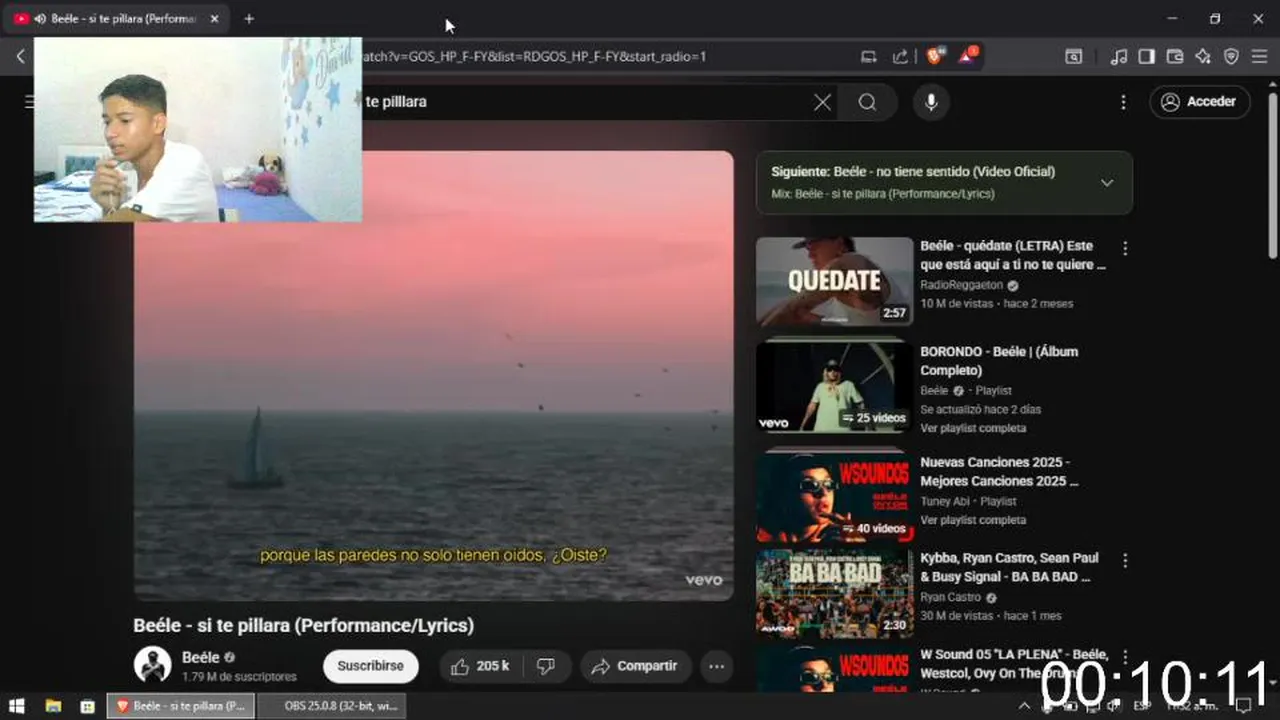
Task: Open the browser hamburger main menu
Action: pos(1259,57)
